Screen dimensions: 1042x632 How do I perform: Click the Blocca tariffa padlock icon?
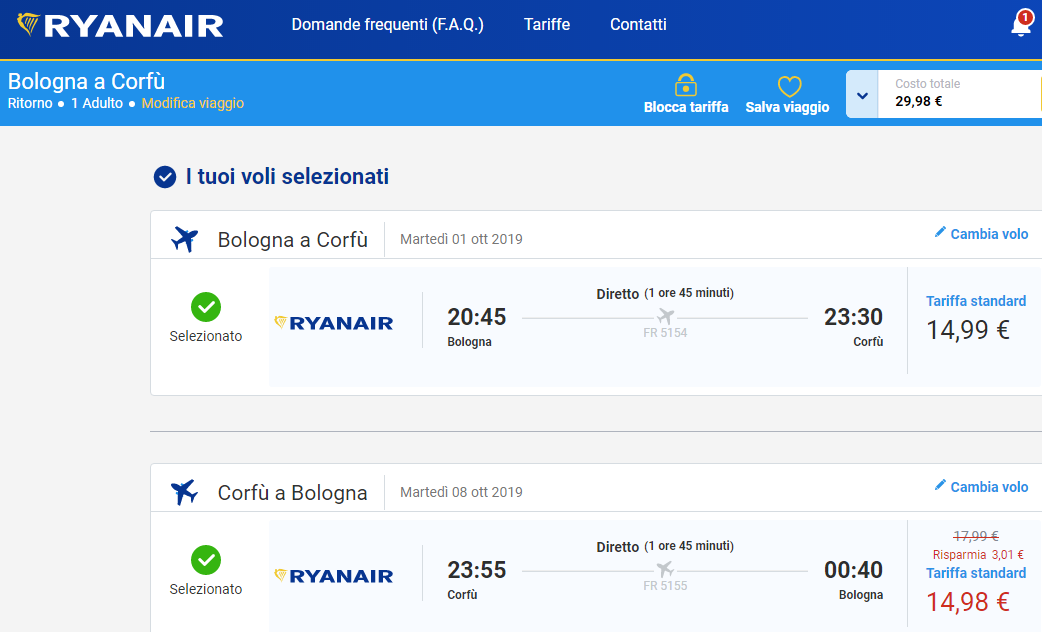pos(686,86)
